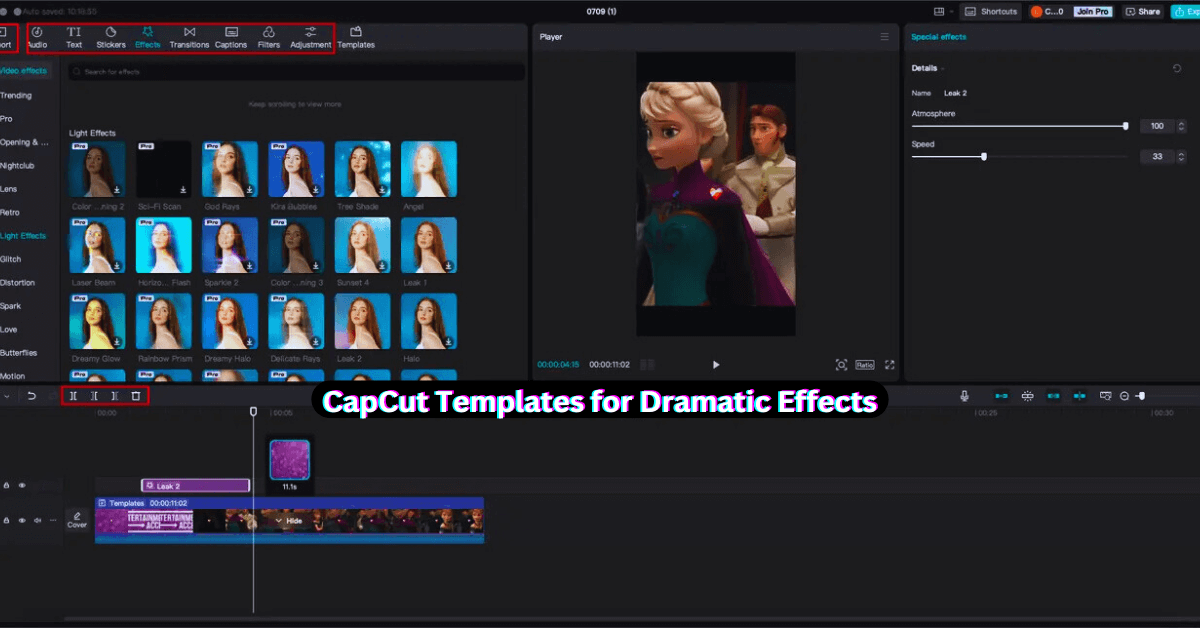The height and width of the screenshot is (628, 1200).
Task: Choose the Delicate Rays effect
Action: (296, 321)
